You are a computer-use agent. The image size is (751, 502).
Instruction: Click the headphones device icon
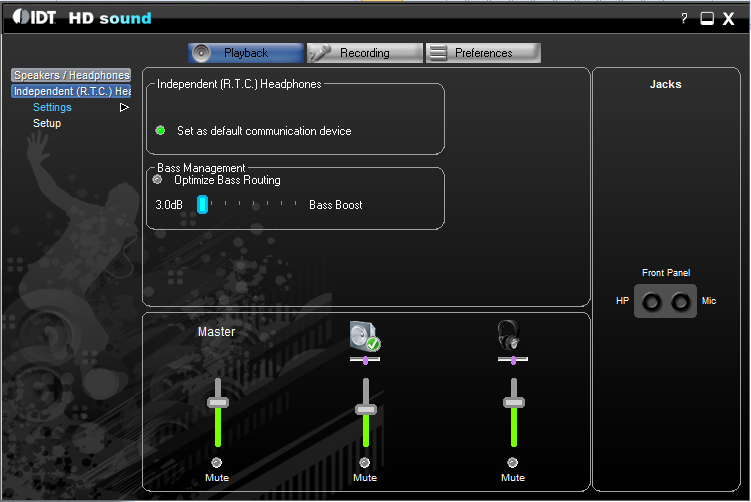[512, 335]
